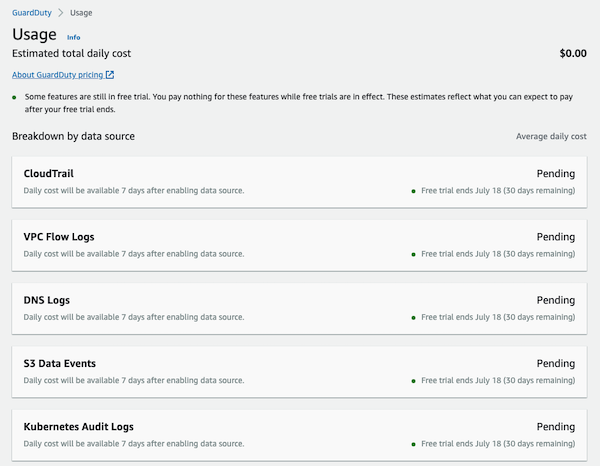Click the Info link beside Usage
This screenshot has width=600, height=466.
[x=73, y=37]
